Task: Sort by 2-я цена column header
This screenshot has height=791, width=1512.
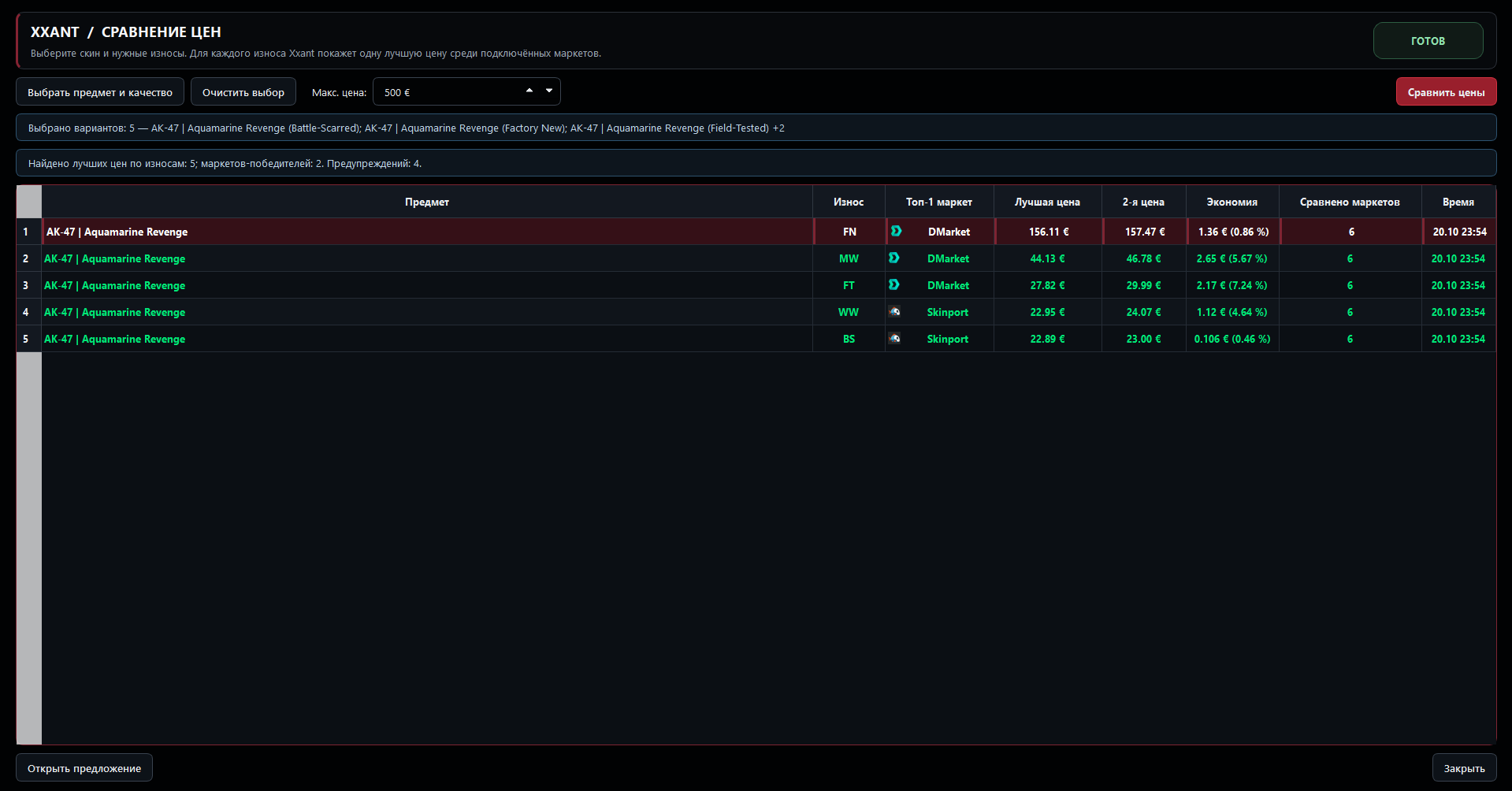Action: coord(1143,202)
